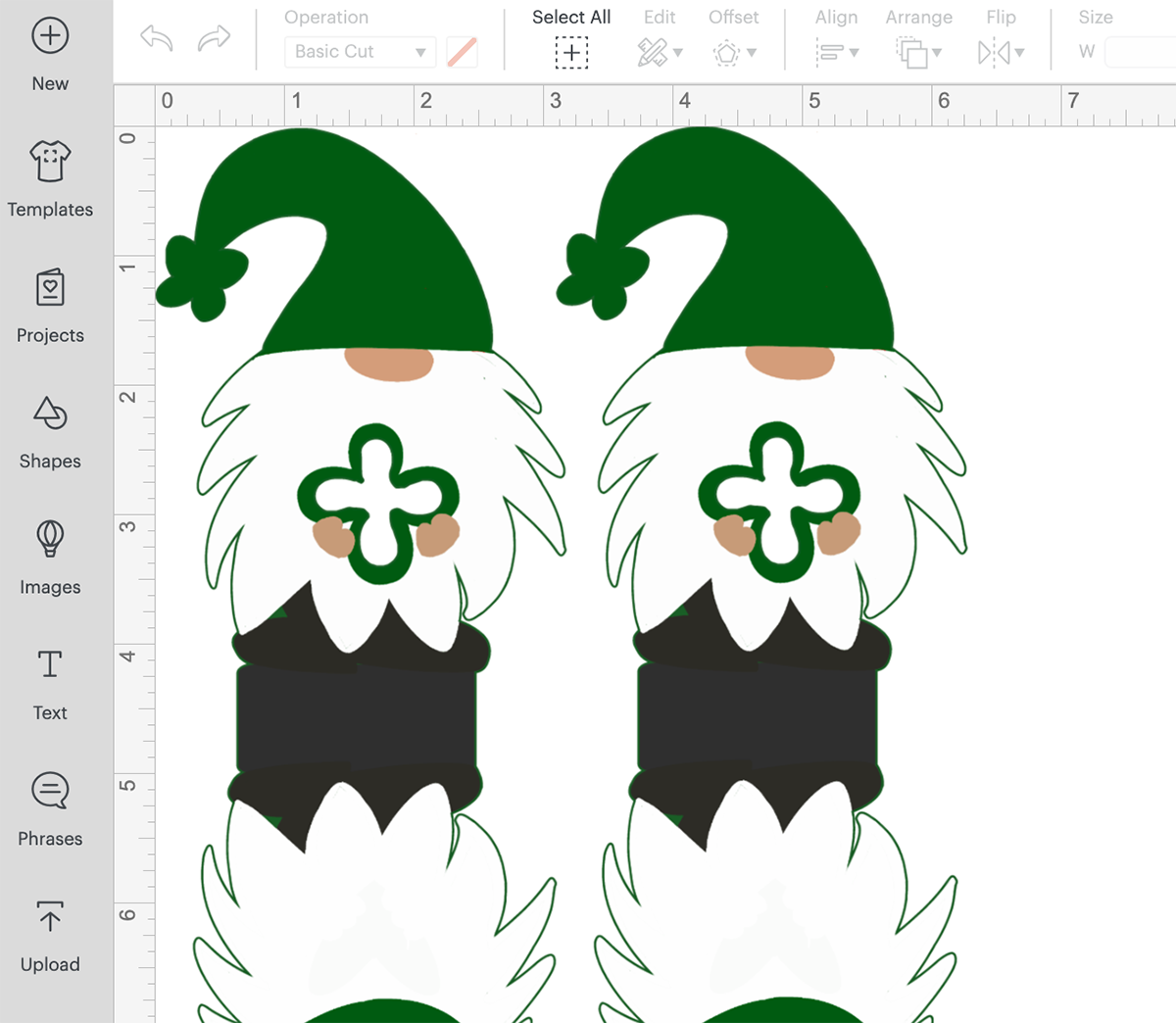Open the operation color swatch

(x=462, y=52)
